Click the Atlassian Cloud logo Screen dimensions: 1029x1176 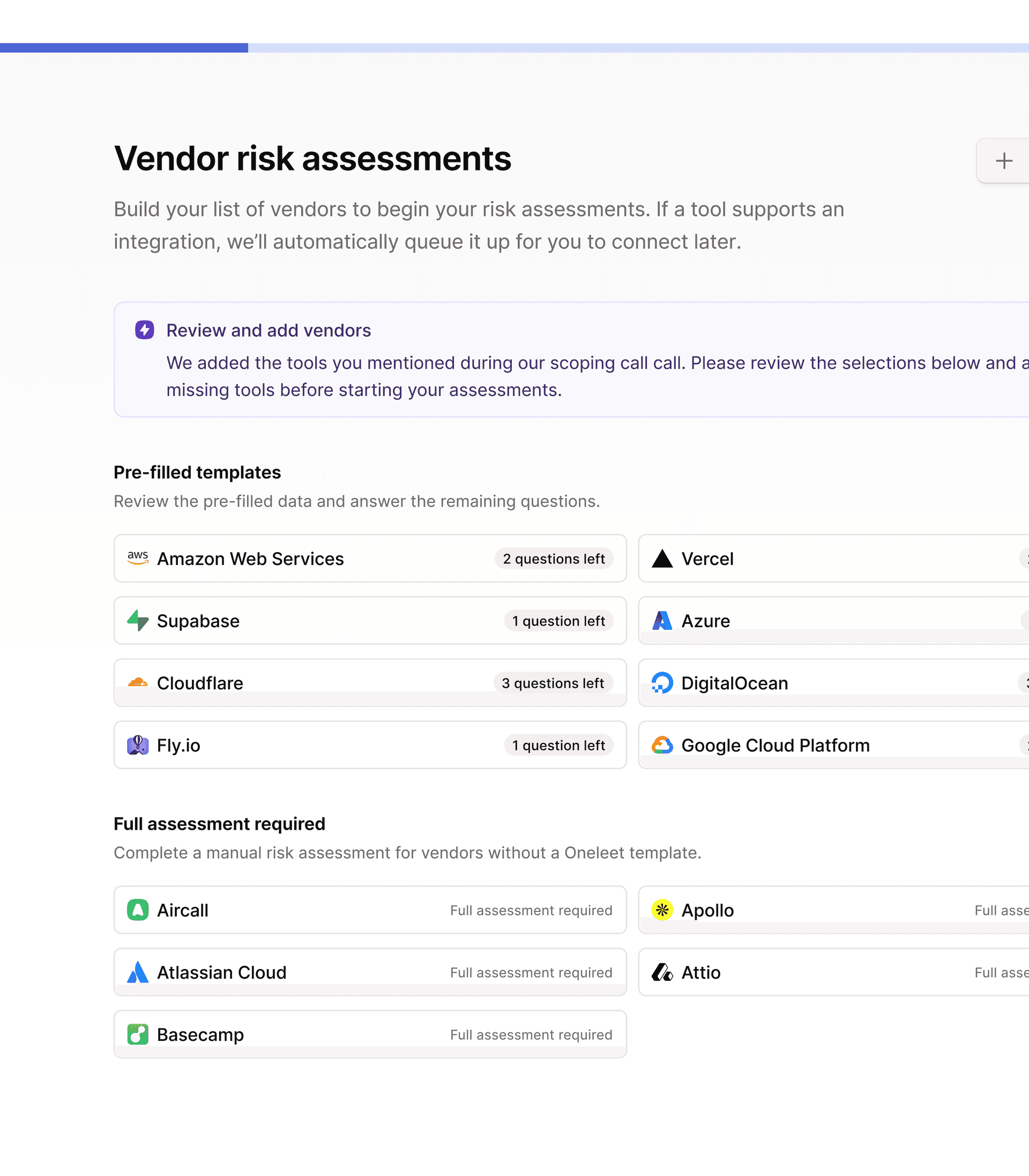tap(137, 972)
